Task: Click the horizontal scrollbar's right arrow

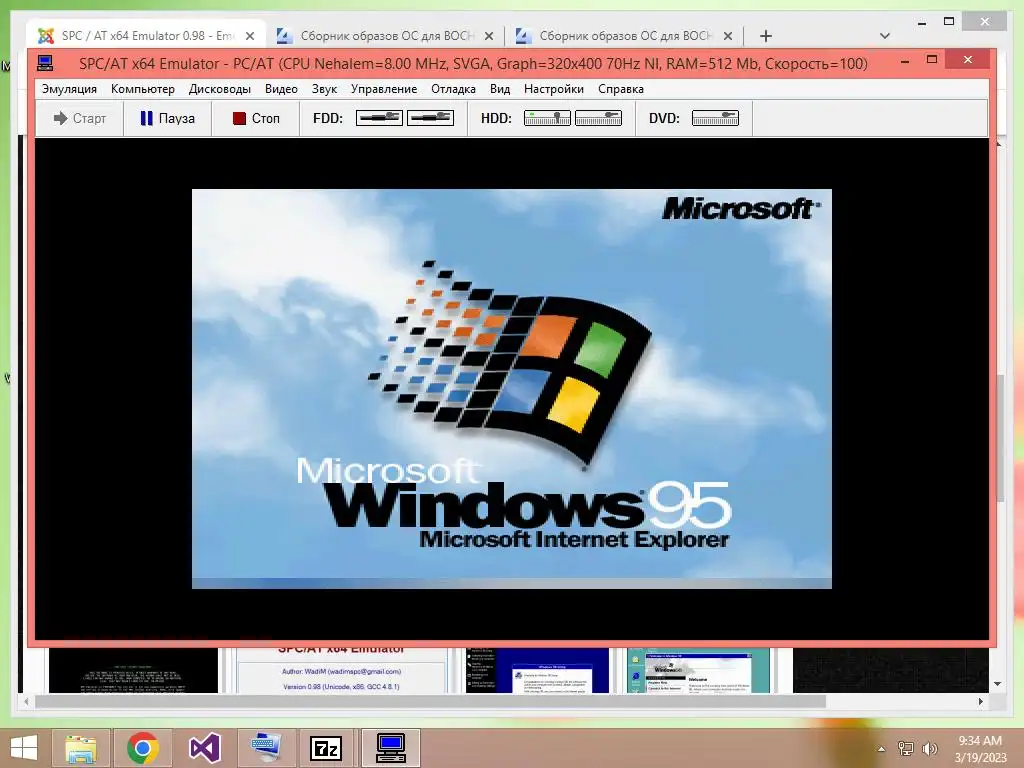Action: click(x=981, y=701)
